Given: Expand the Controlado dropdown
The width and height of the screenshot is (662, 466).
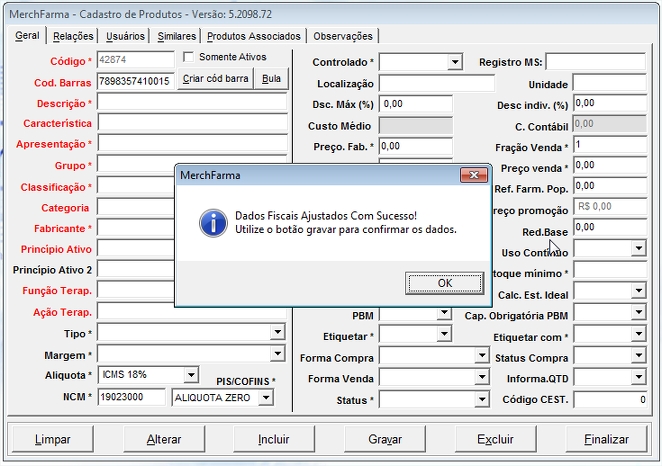Looking at the screenshot, I should tap(455, 62).
